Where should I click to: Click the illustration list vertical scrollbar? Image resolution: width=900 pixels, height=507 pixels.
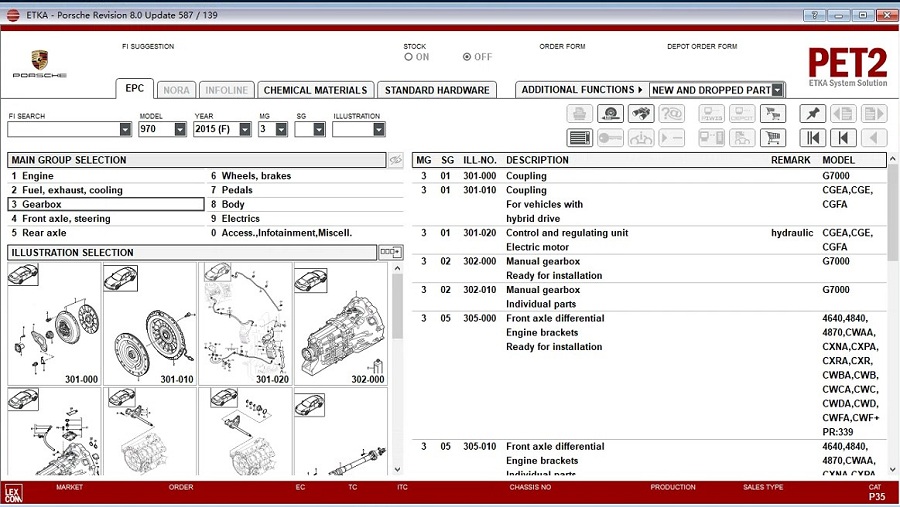point(397,367)
